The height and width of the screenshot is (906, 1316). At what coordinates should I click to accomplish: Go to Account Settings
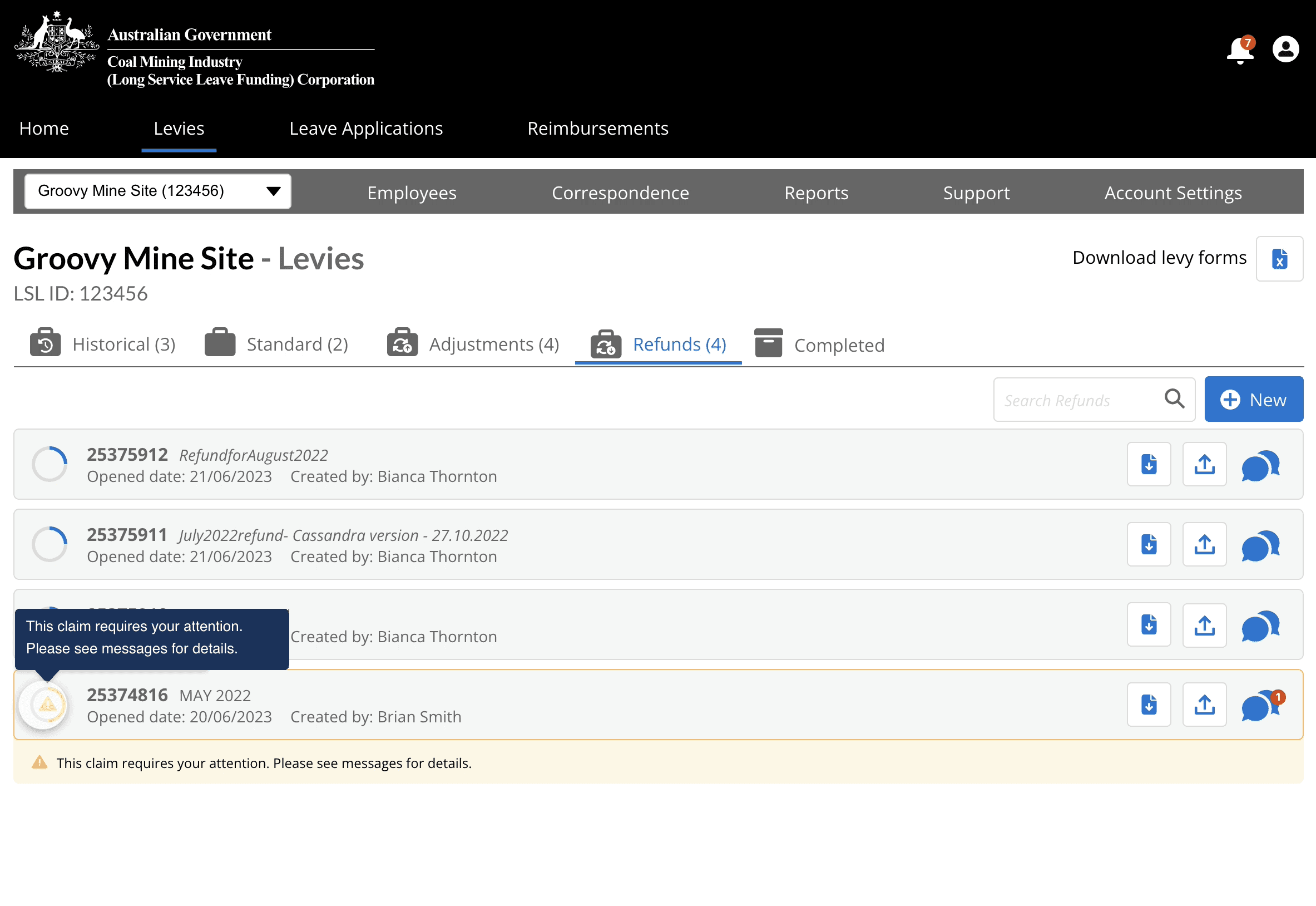1172,193
